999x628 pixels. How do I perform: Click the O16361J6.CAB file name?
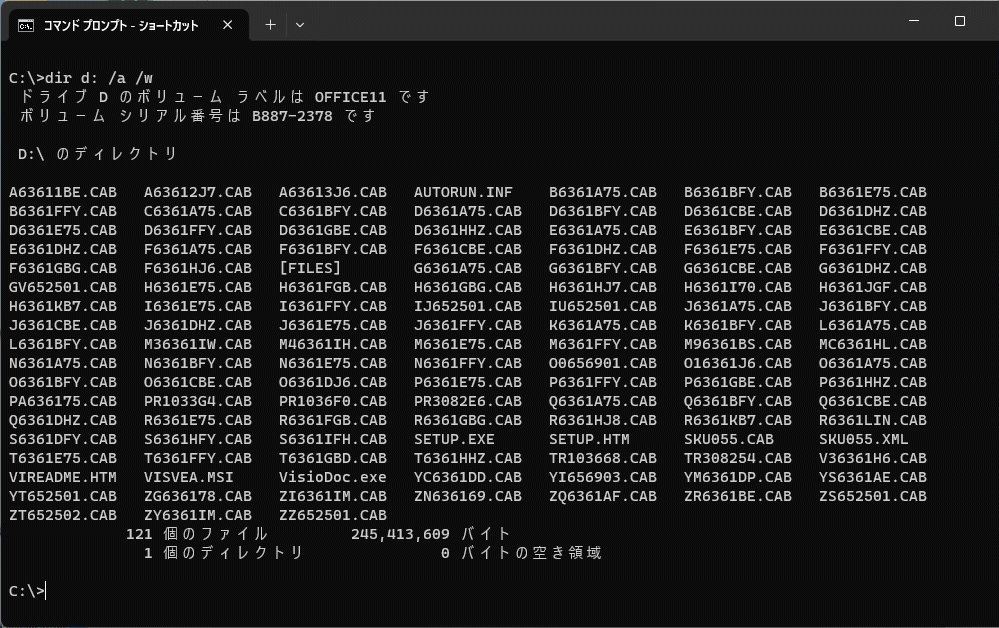738,363
